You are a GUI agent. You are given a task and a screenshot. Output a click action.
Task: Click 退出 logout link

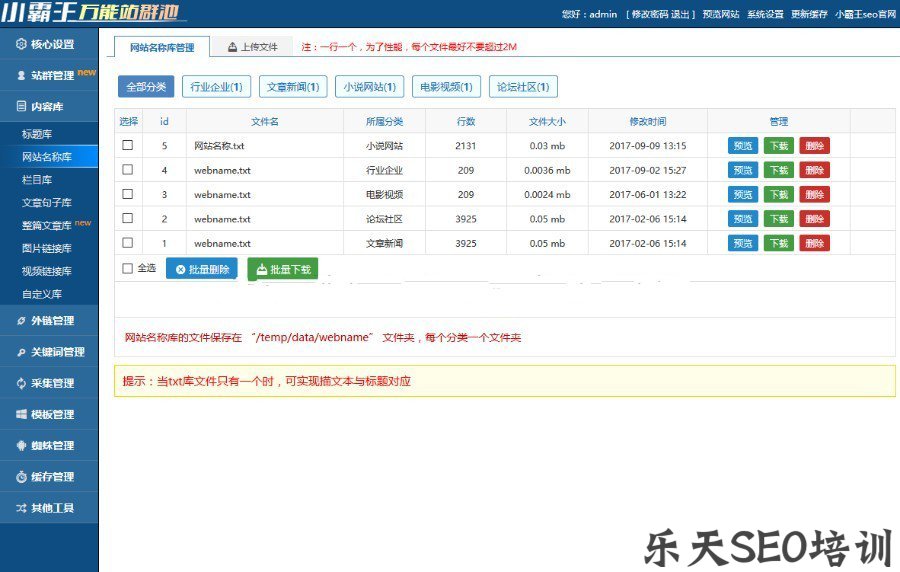680,14
